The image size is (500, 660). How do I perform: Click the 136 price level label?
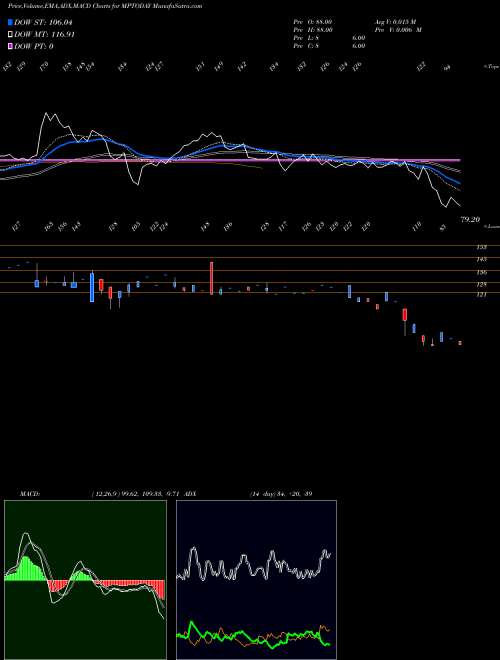(481, 272)
